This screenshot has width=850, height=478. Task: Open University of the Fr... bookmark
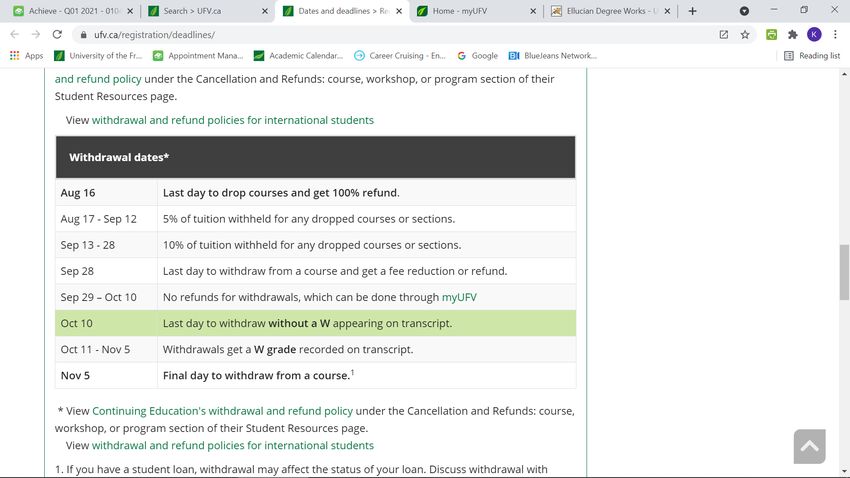[x=98, y=55]
